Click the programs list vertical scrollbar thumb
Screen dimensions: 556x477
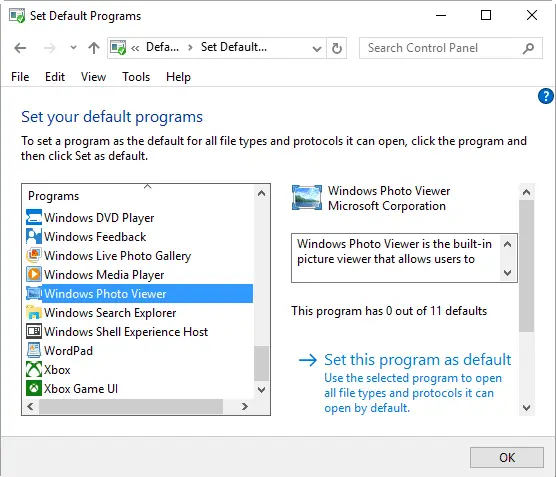click(x=261, y=363)
